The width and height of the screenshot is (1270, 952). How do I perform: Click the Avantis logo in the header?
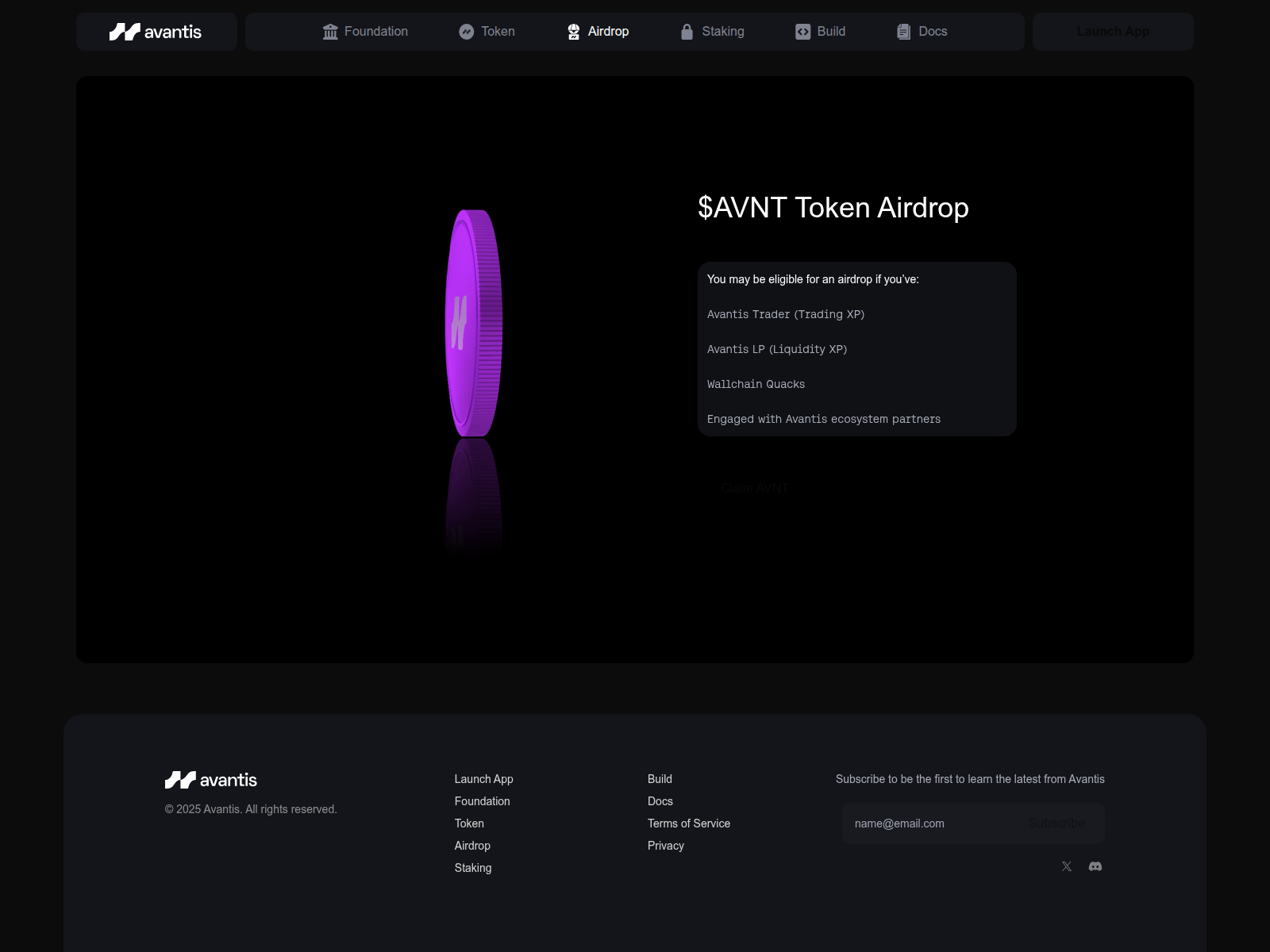click(x=156, y=32)
